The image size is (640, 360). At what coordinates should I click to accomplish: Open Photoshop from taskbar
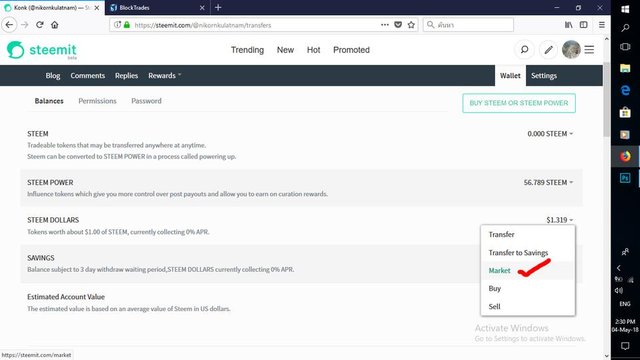click(x=625, y=178)
